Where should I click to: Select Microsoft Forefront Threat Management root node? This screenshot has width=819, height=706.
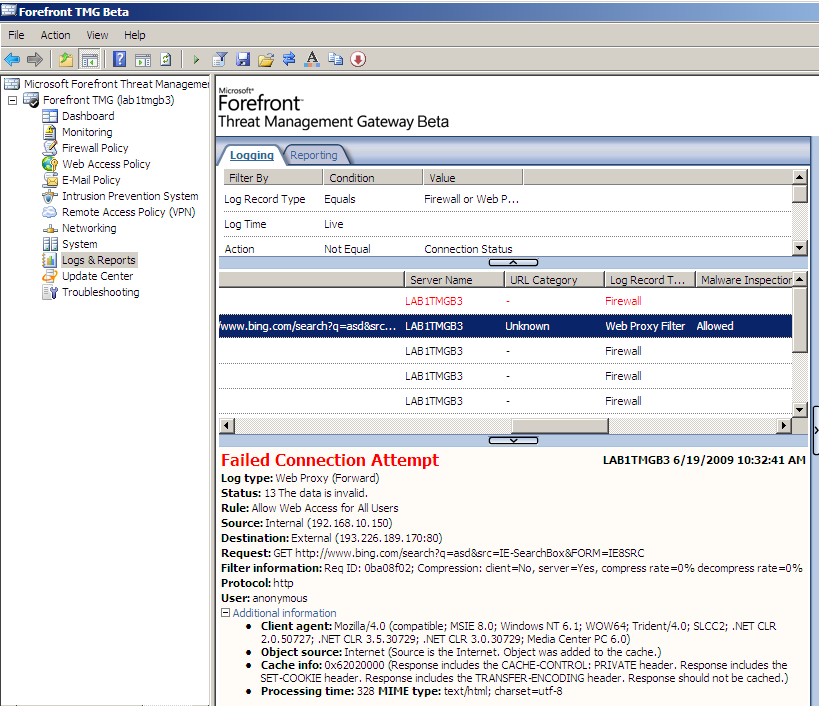coord(116,84)
